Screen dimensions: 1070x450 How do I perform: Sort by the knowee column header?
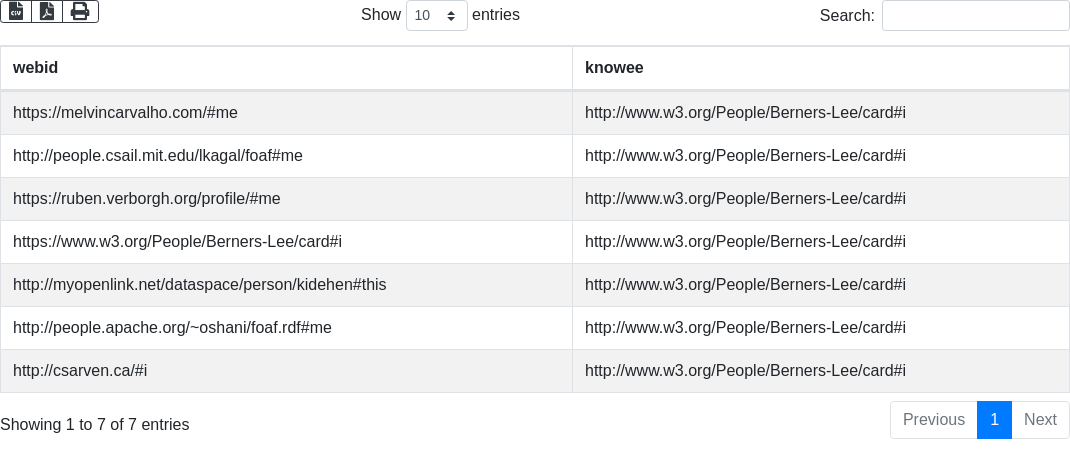click(x=614, y=68)
